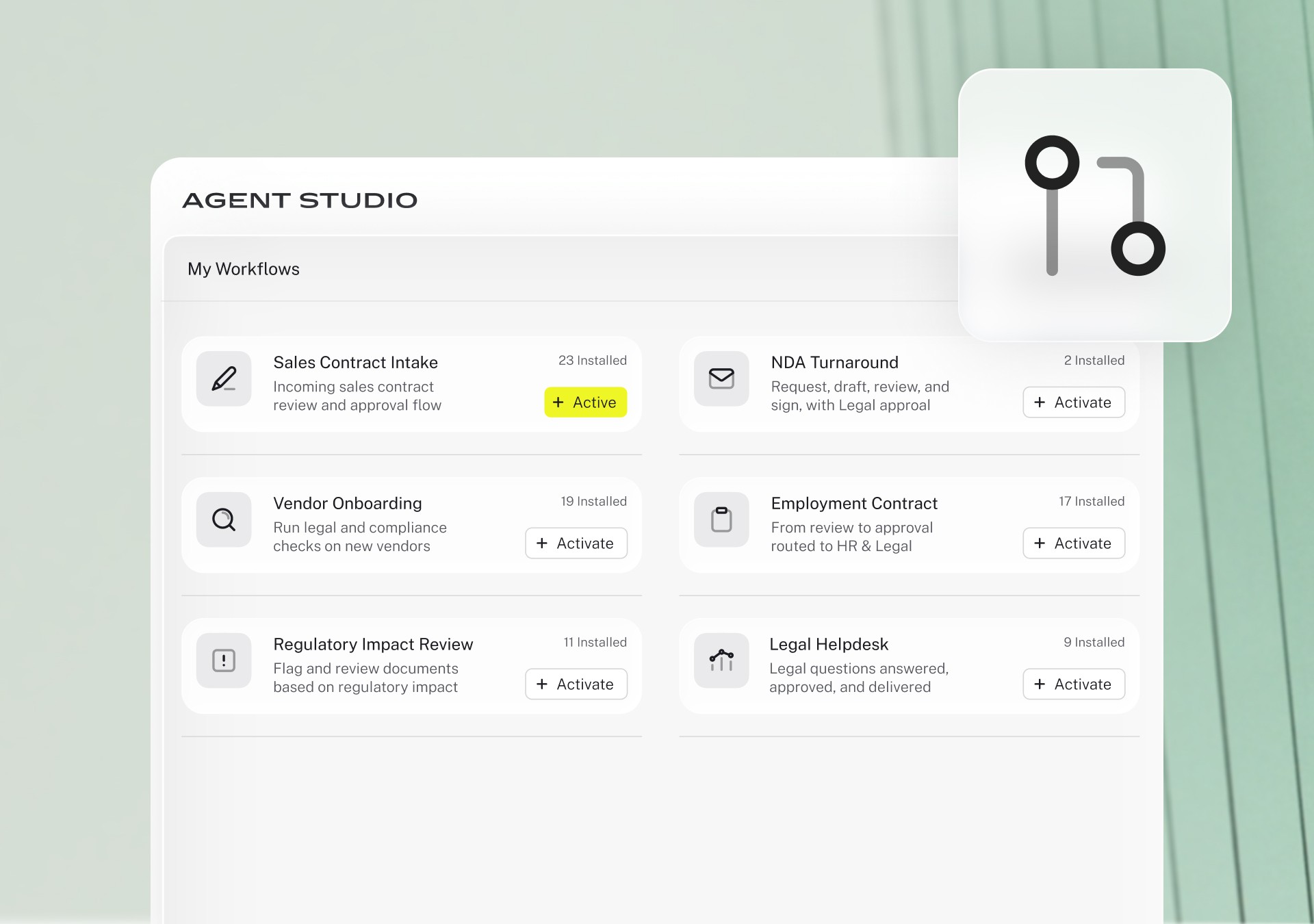Viewport: 1314px width, 924px height.
Task: Enable the Vendor Onboarding workflow
Action: [576, 543]
